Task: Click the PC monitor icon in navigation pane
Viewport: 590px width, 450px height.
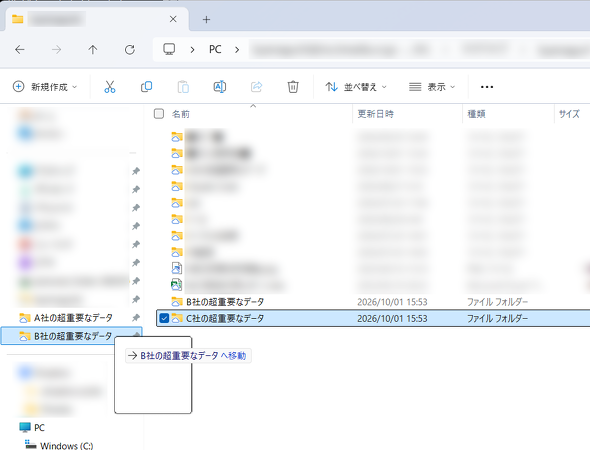Action: point(25,427)
